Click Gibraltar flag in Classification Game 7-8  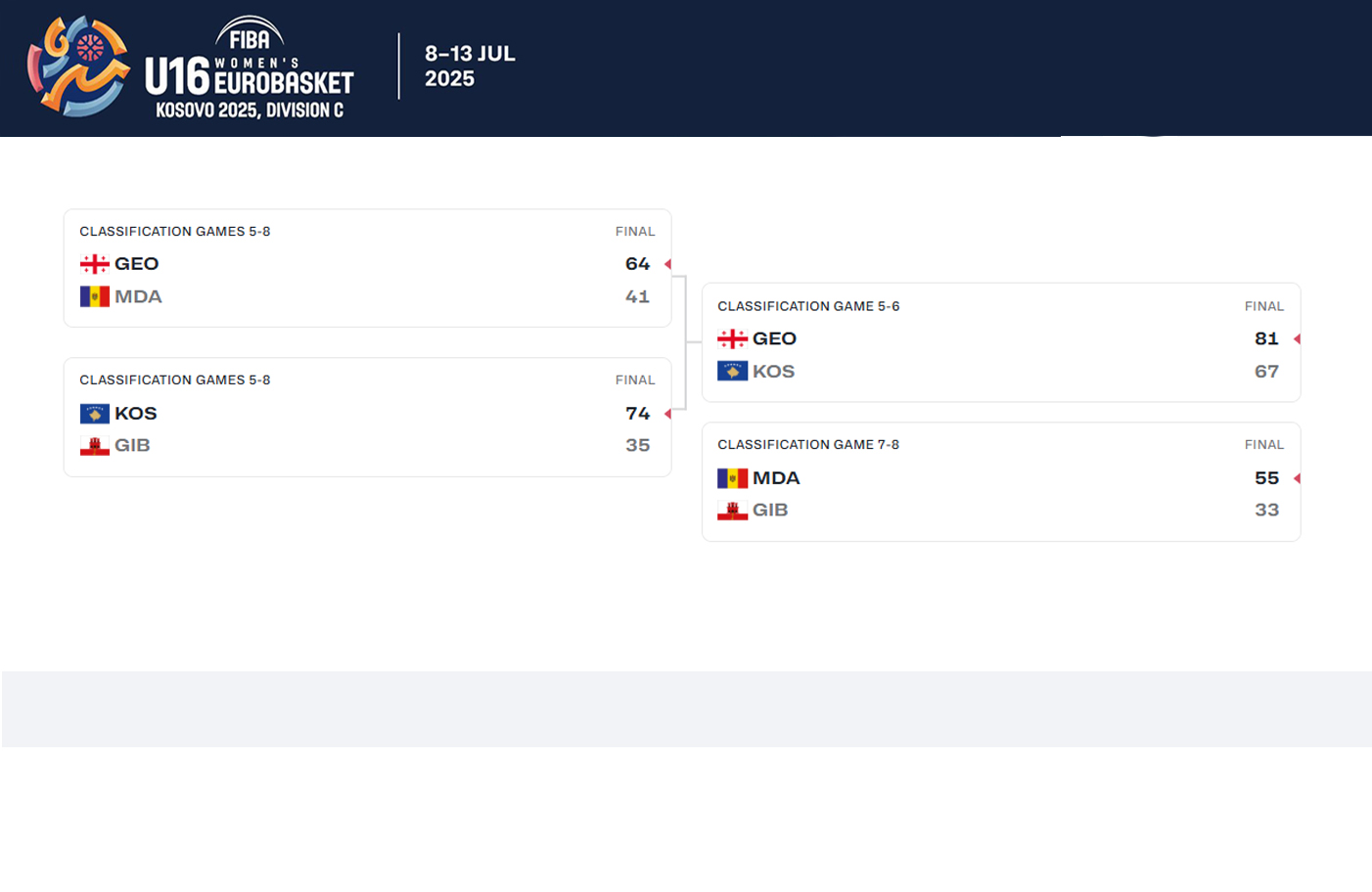point(732,511)
